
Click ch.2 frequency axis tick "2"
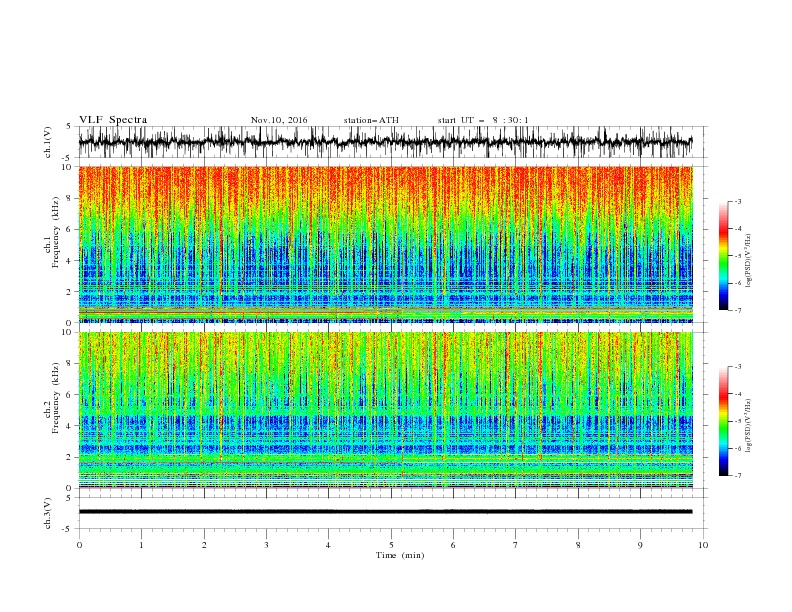click(x=70, y=457)
